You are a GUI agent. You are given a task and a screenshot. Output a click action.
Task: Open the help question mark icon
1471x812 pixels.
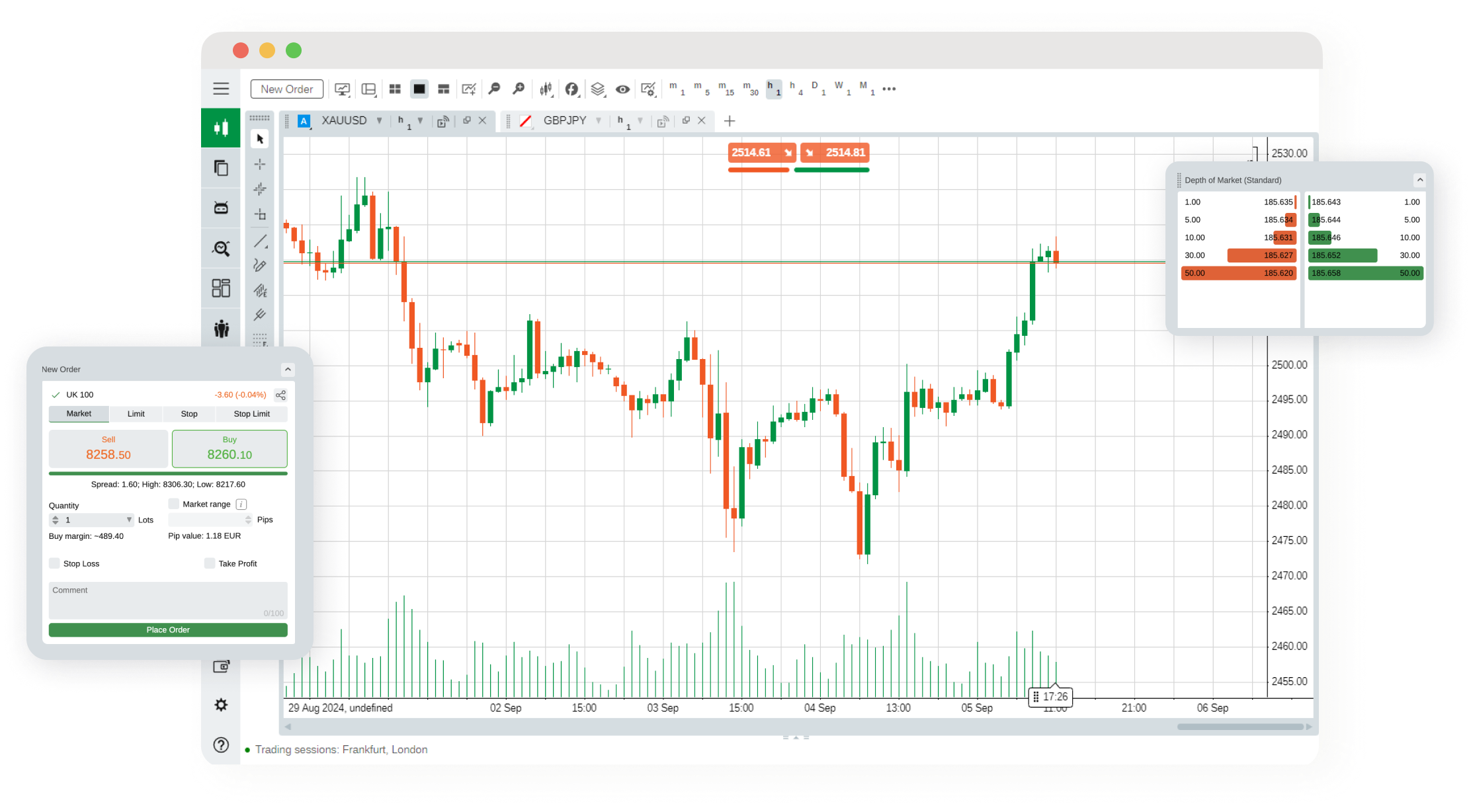point(221,745)
